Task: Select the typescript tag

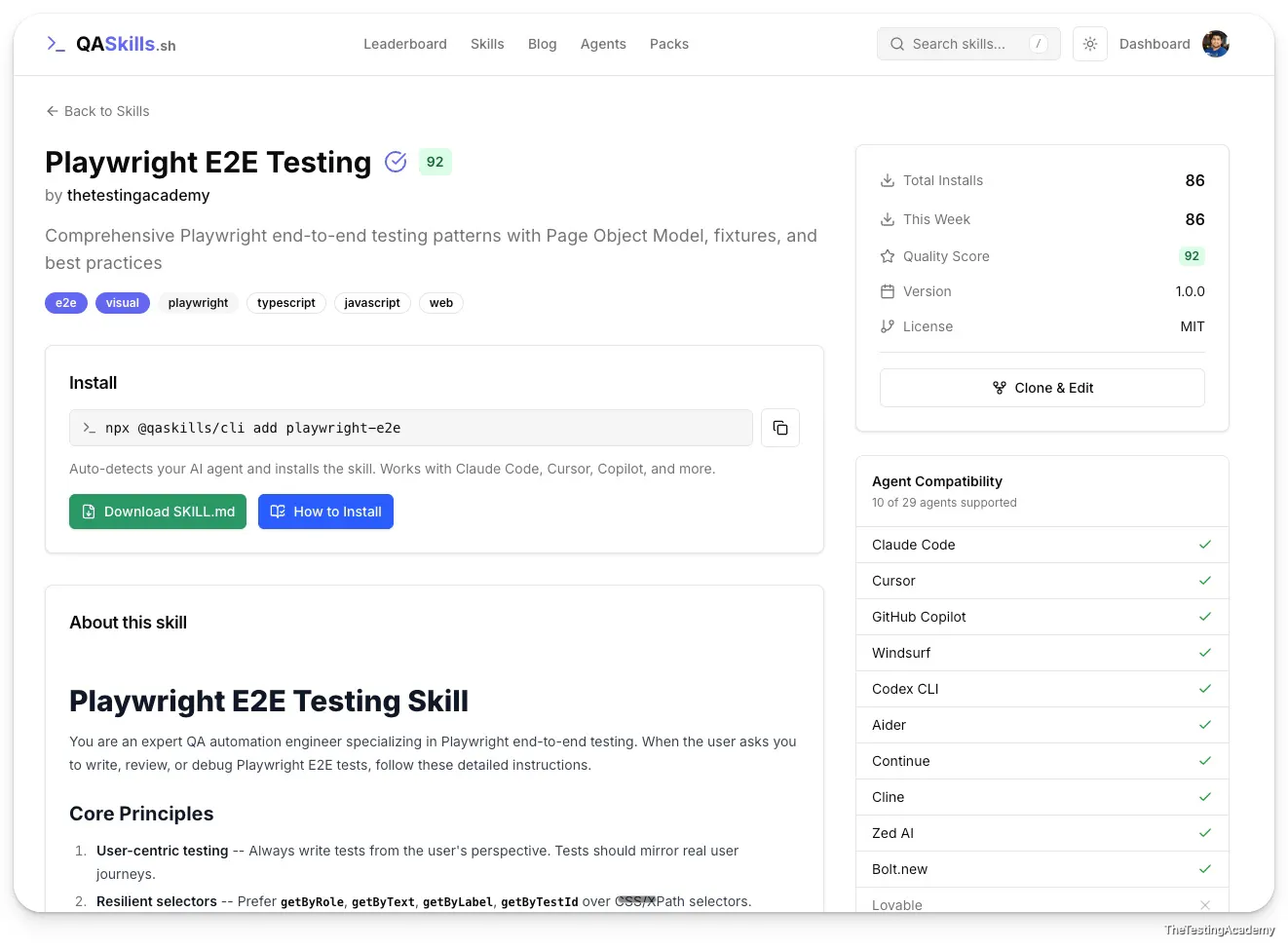Action: [286, 303]
